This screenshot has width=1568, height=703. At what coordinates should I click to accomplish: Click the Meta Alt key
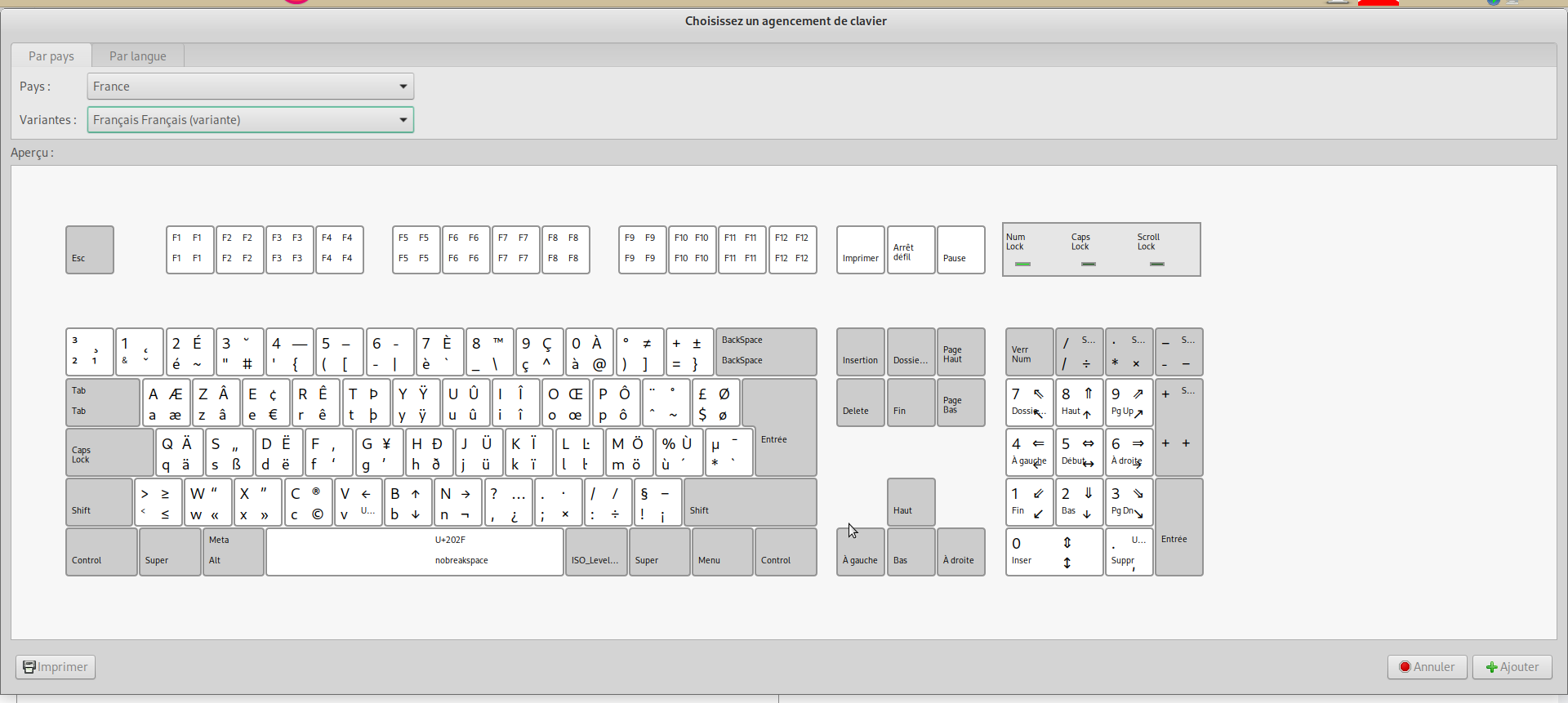coord(233,552)
